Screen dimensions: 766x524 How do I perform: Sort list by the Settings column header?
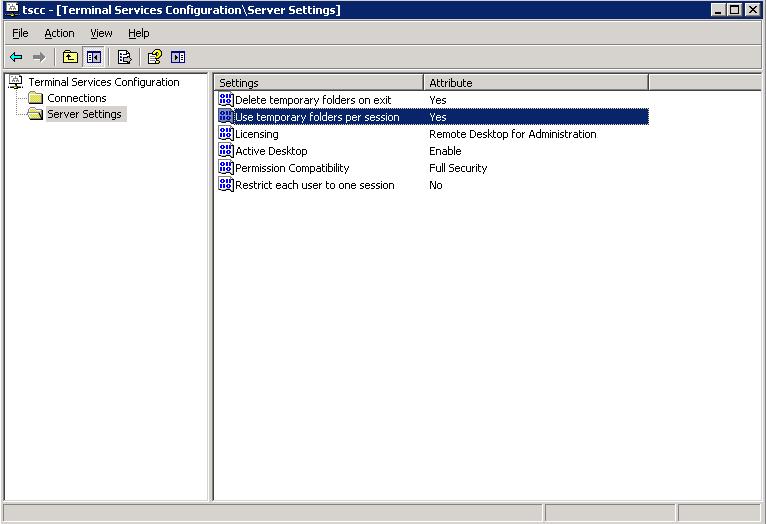[x=318, y=82]
